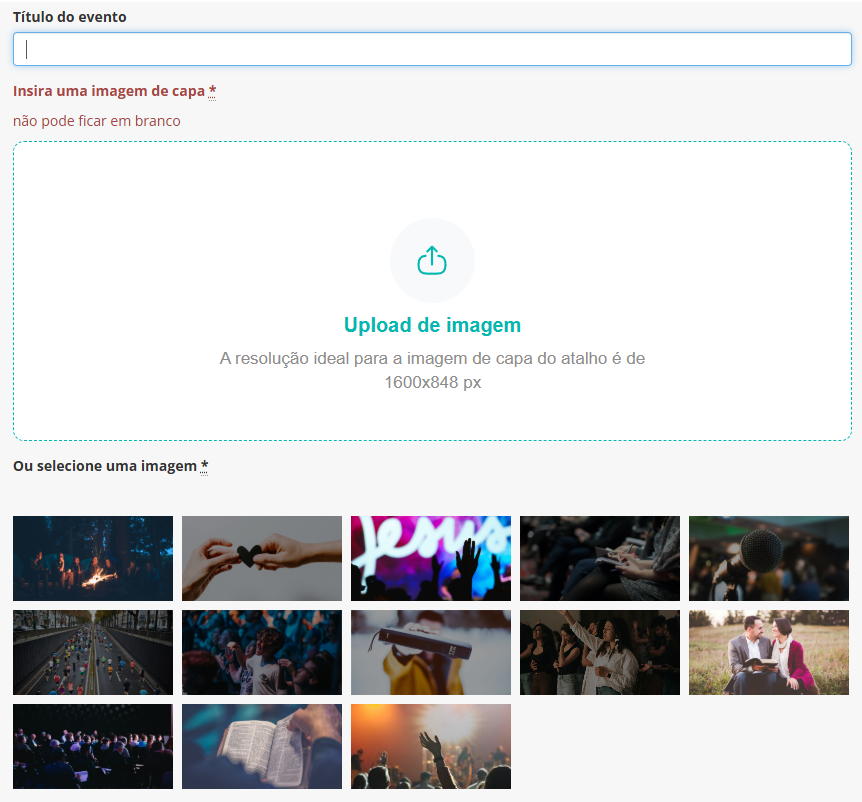
Task: Pick the open Bible pages thumbnail
Action: pos(262,746)
